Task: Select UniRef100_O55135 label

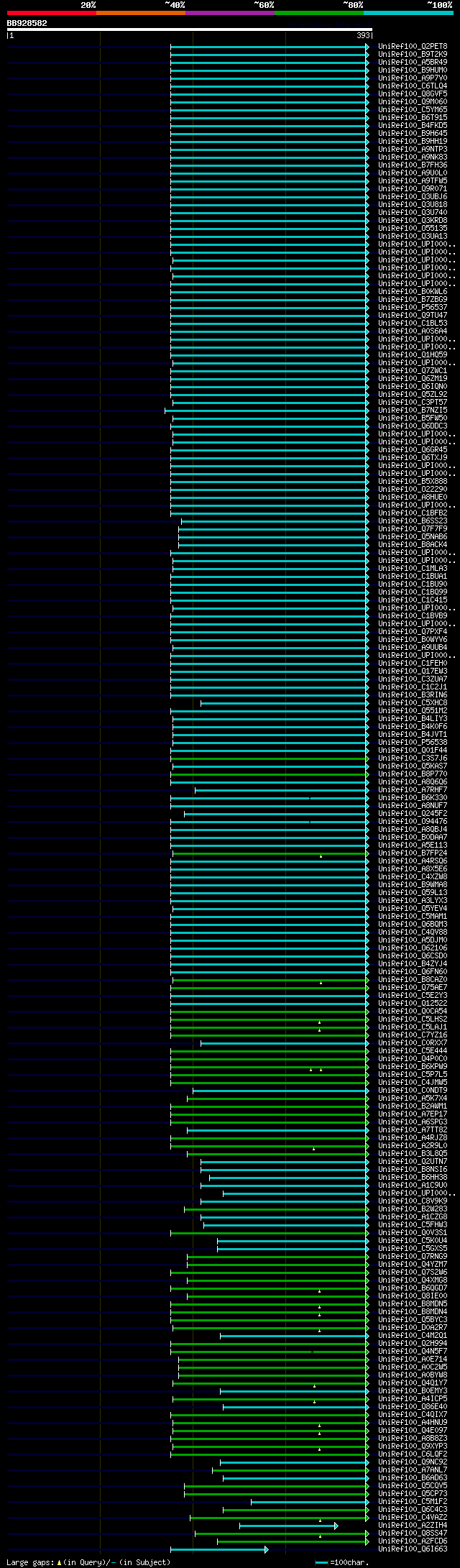Action: pyautogui.click(x=413, y=229)
